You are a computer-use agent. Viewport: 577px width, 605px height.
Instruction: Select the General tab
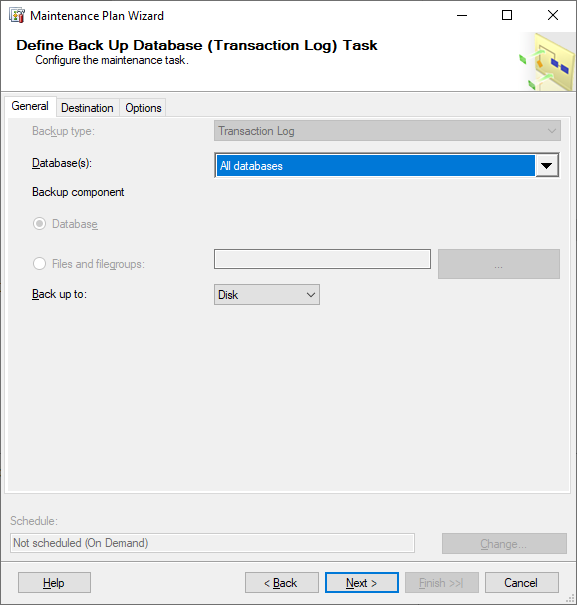click(30, 106)
